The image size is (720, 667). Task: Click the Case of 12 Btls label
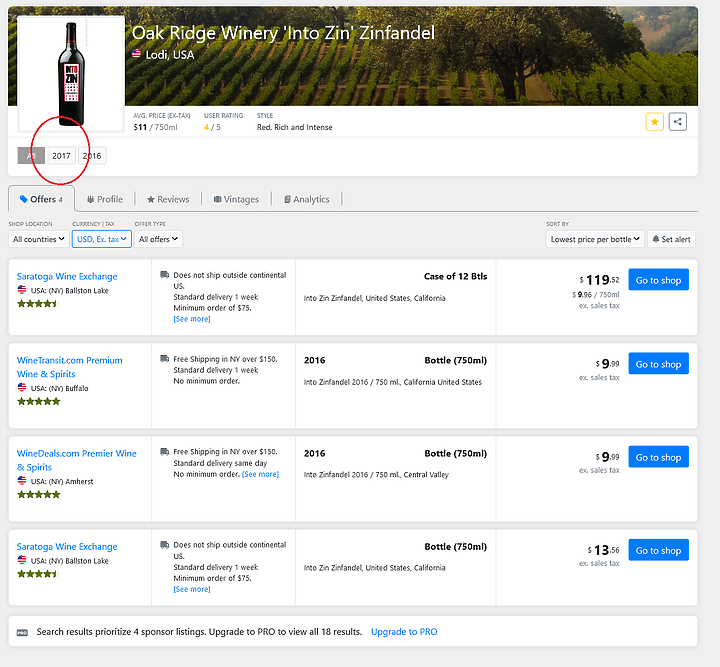click(x=456, y=276)
